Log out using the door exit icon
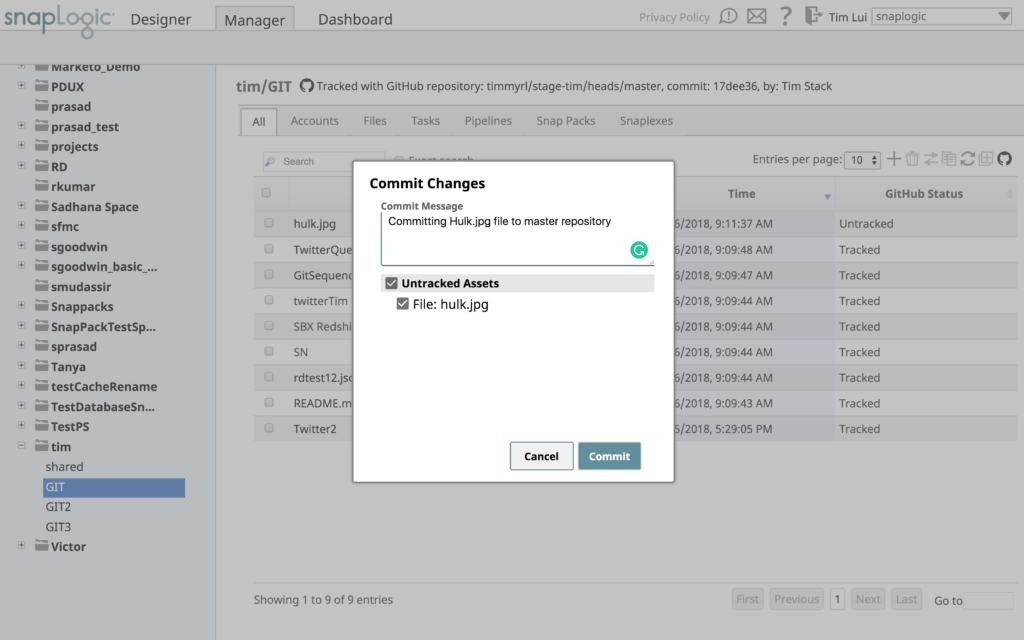This screenshot has width=1024, height=640. (812, 17)
